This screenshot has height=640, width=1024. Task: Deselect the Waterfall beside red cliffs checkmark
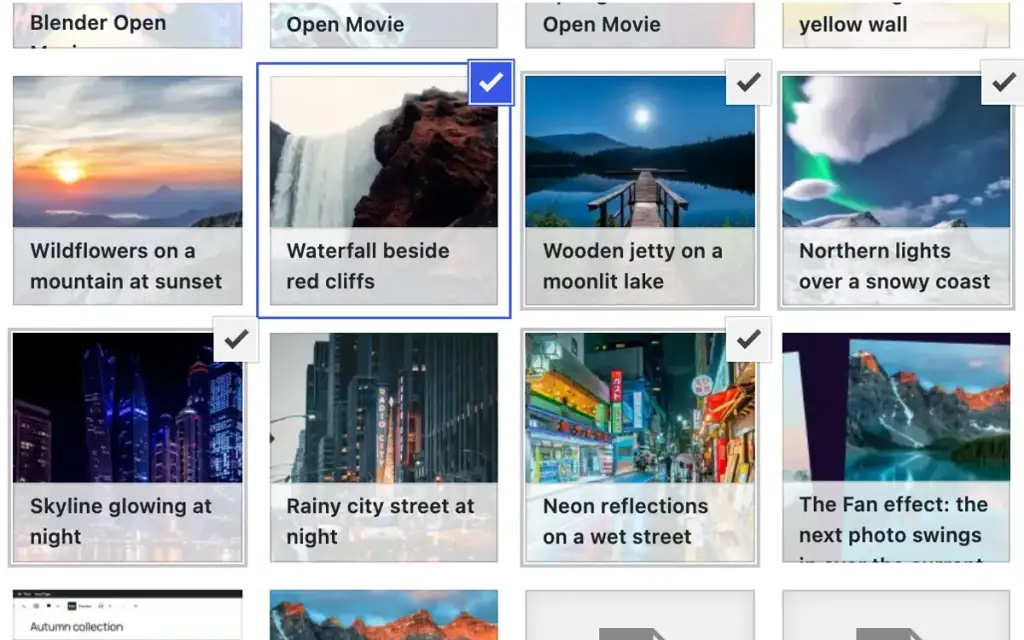[x=491, y=82]
